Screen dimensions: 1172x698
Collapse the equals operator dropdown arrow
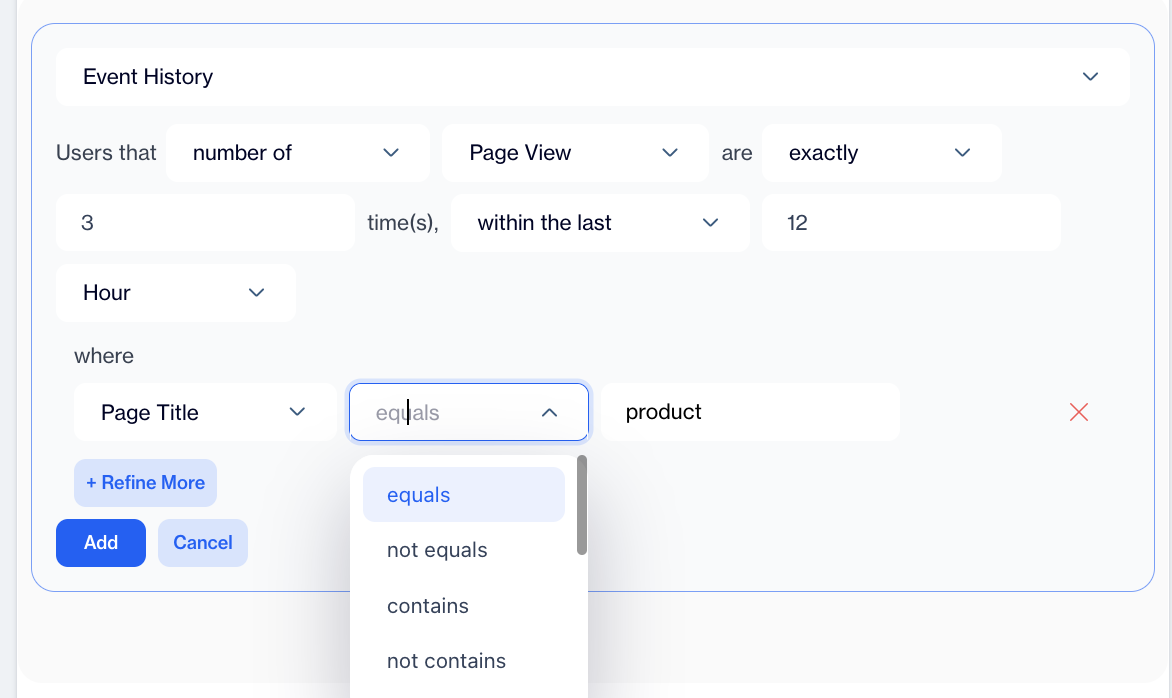click(x=549, y=412)
